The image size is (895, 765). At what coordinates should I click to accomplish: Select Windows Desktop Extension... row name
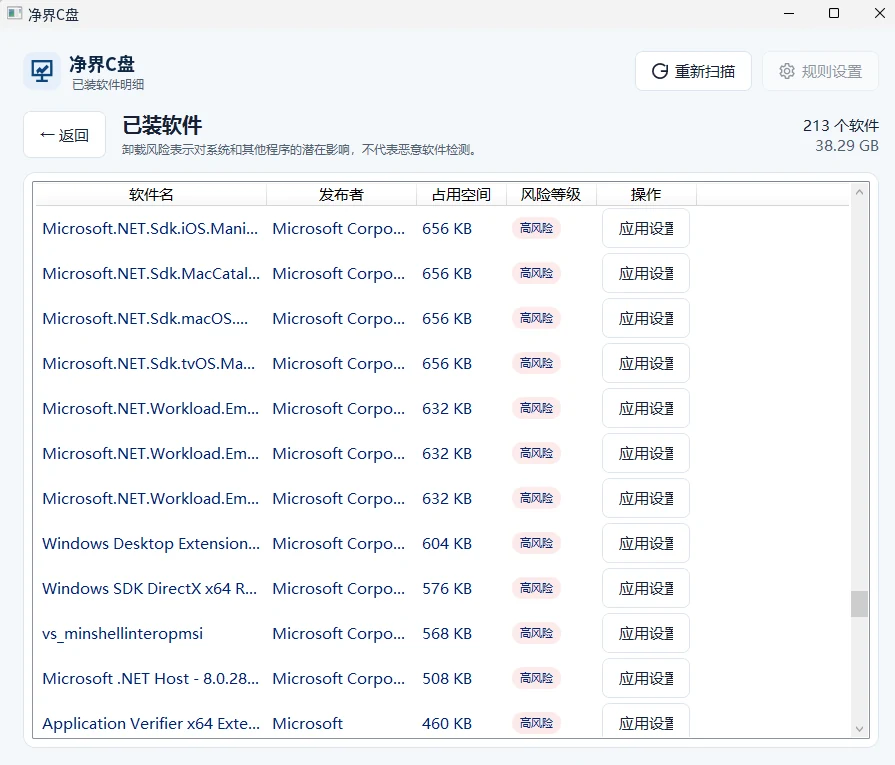pos(151,543)
